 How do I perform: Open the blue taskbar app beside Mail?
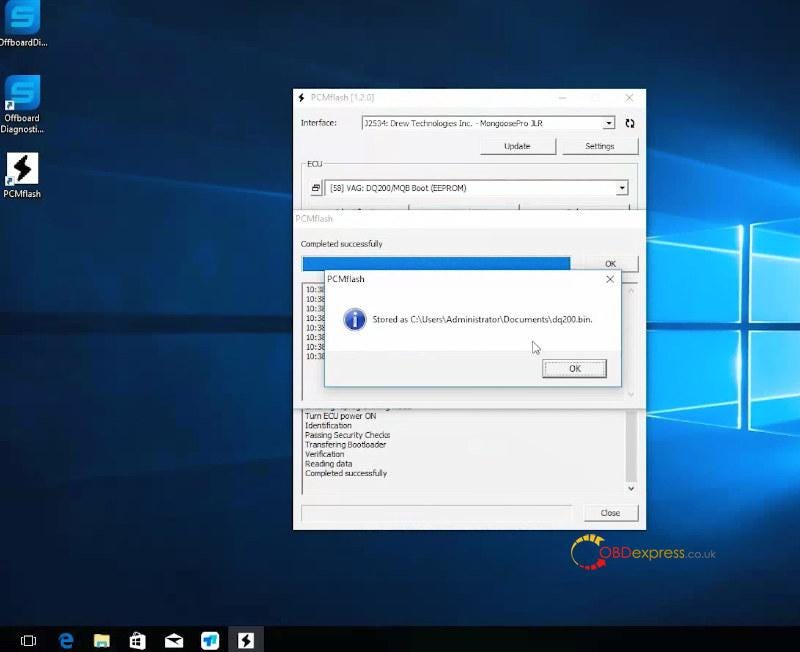[x=210, y=640]
